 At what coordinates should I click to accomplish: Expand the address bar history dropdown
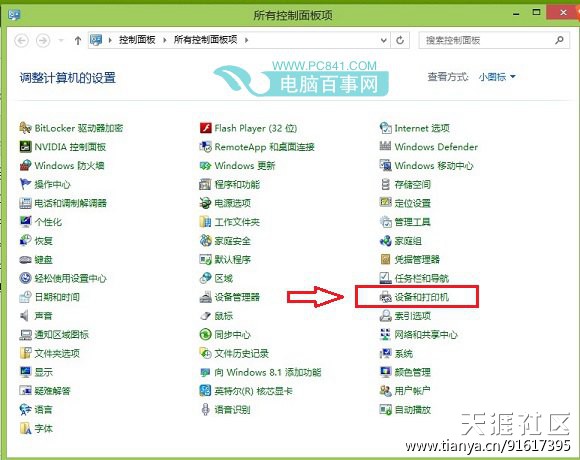[x=384, y=40]
